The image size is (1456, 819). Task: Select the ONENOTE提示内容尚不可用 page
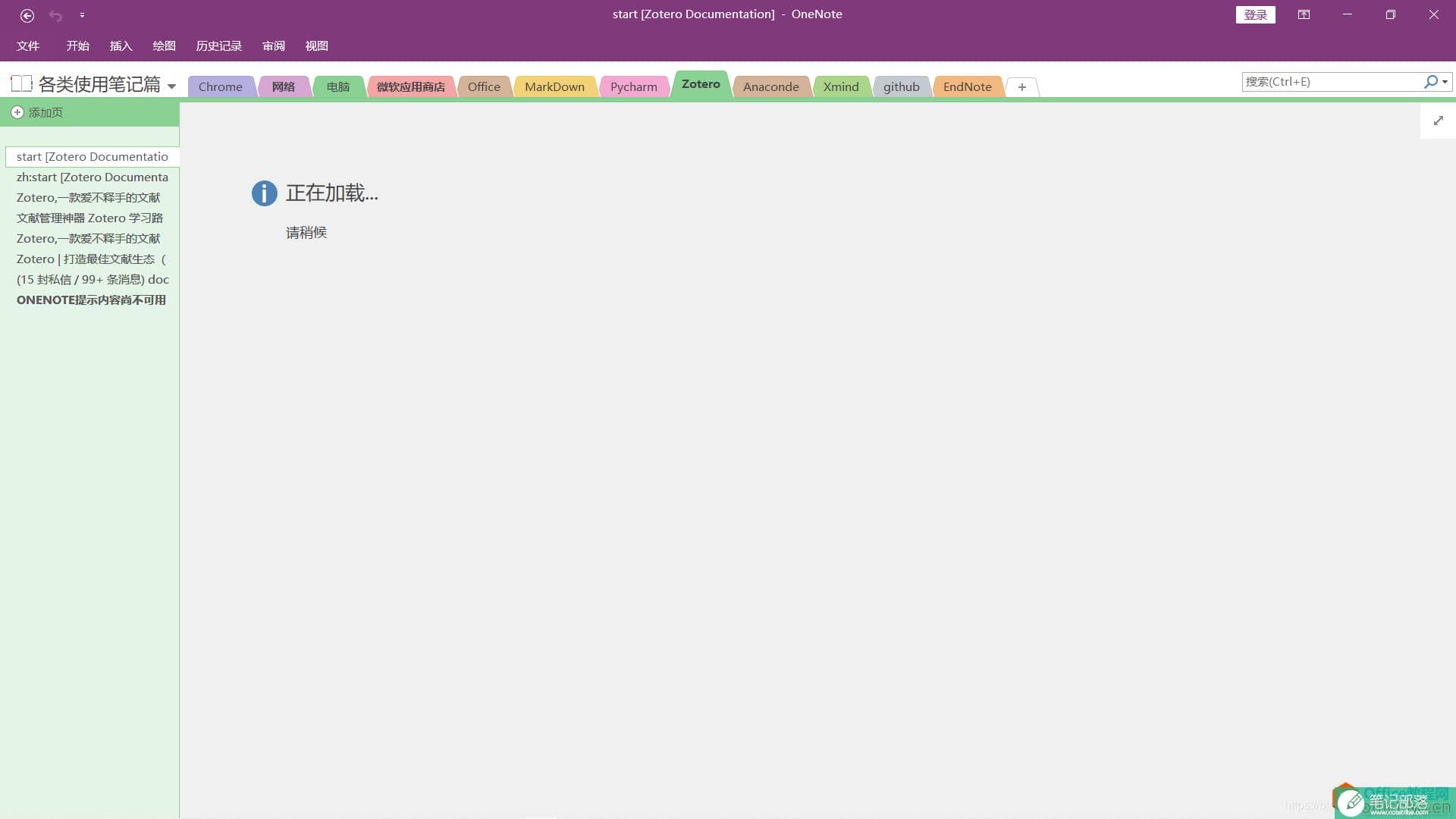point(91,299)
